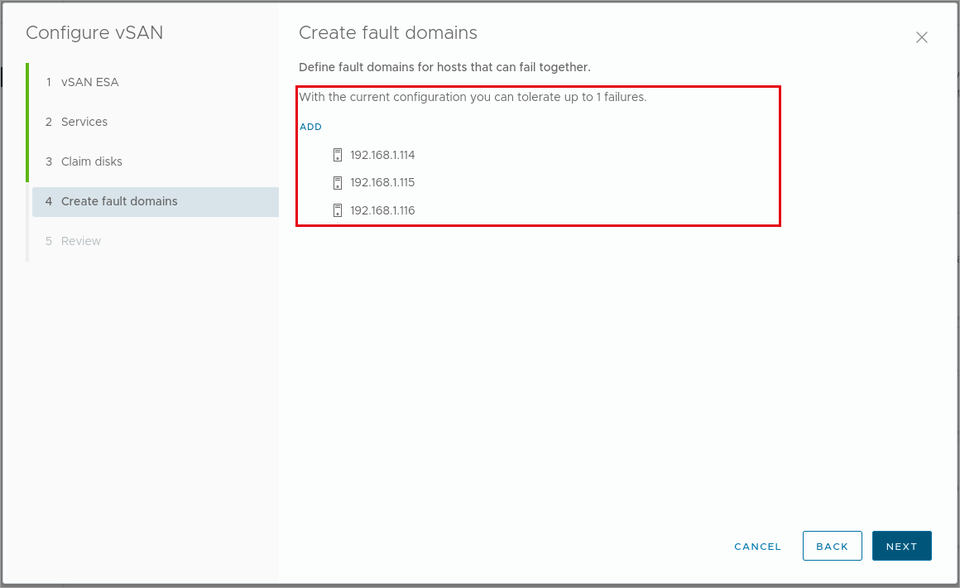Close the Configure vSAN dialog with X
The height and width of the screenshot is (588, 960).
pos(921,37)
